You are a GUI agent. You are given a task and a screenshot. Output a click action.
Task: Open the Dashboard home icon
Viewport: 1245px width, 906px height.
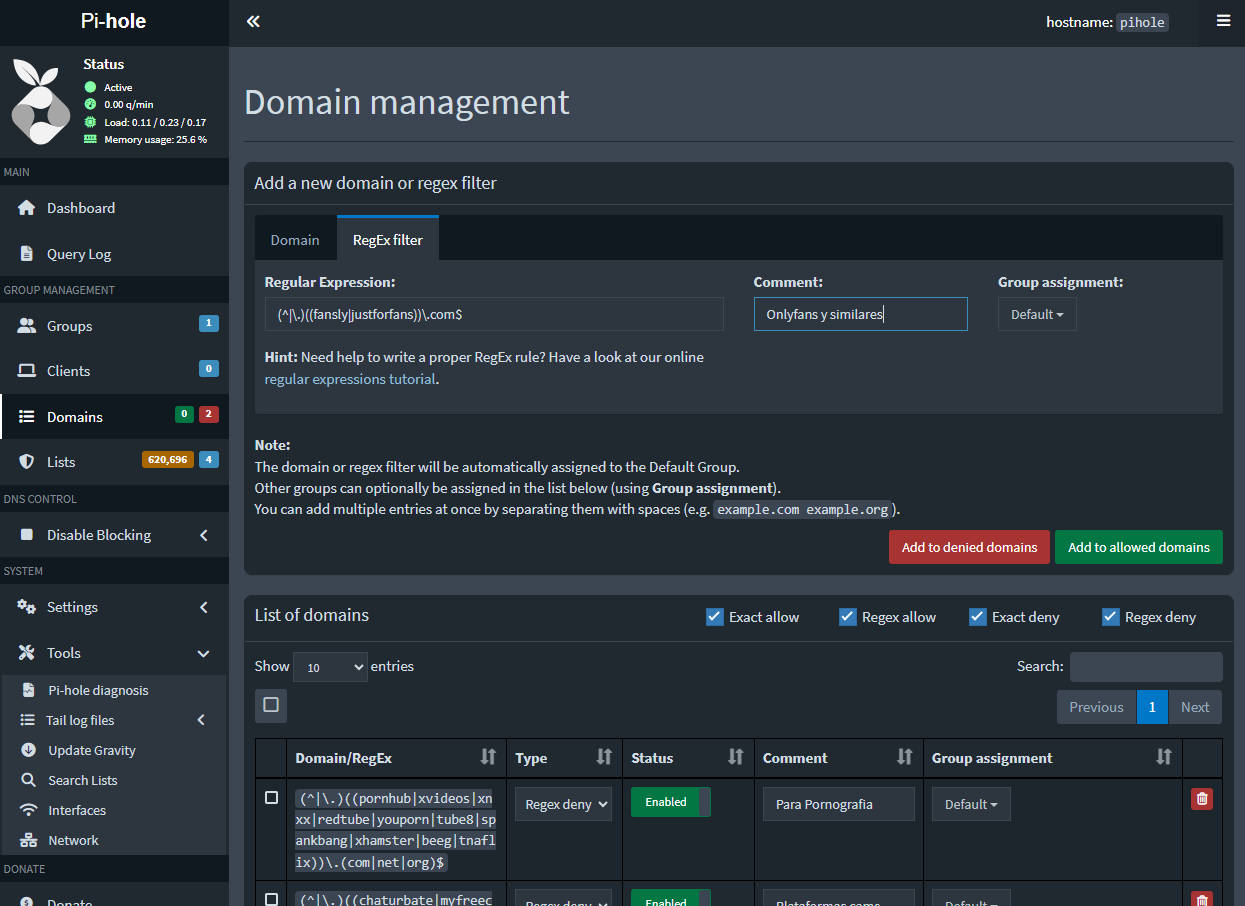click(27, 208)
